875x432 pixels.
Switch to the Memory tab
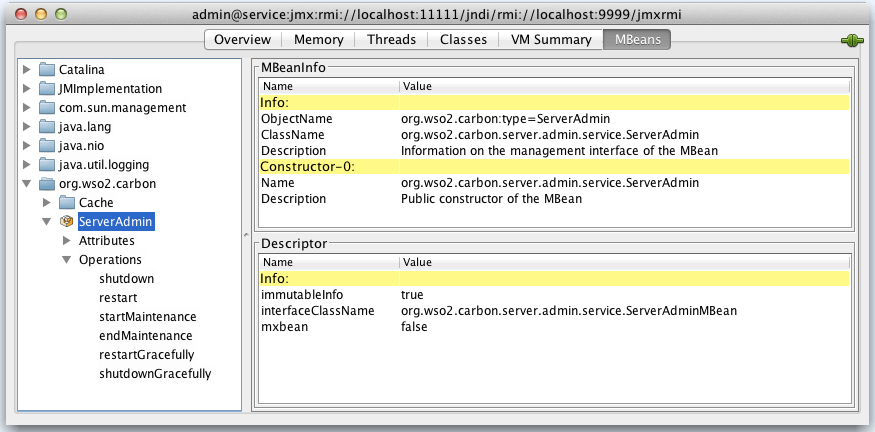[318, 40]
